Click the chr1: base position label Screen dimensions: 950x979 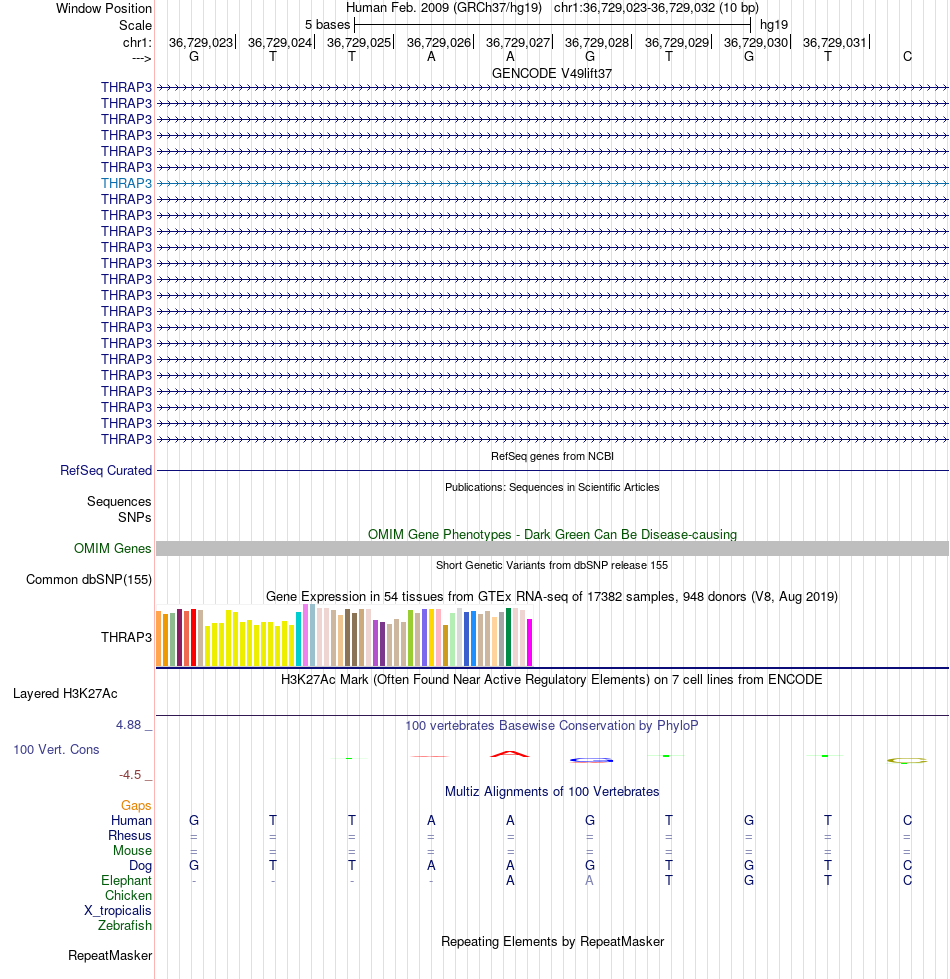[x=137, y=42]
